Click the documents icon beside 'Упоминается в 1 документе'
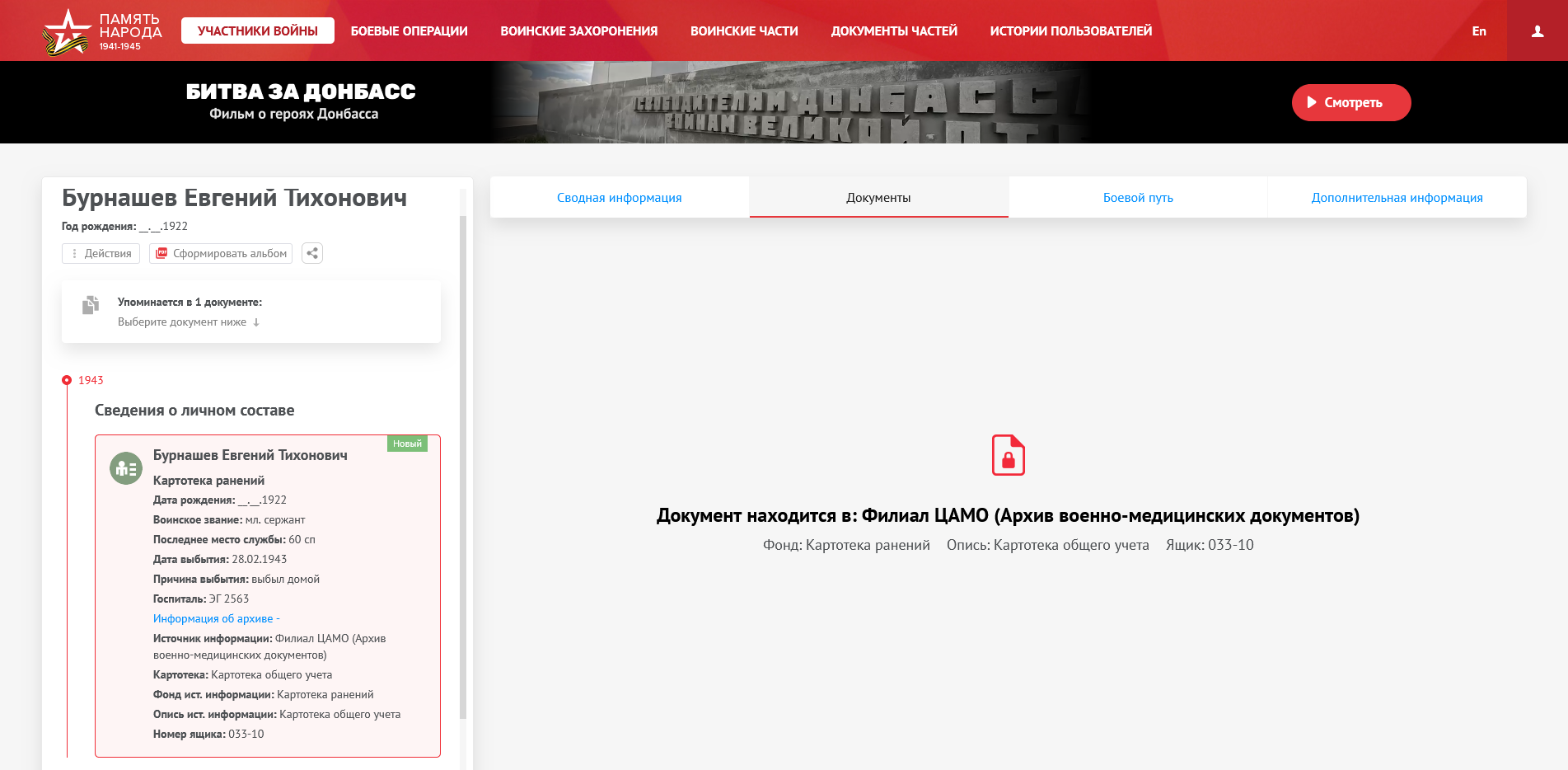This screenshot has height=770, width=1568. [91, 305]
